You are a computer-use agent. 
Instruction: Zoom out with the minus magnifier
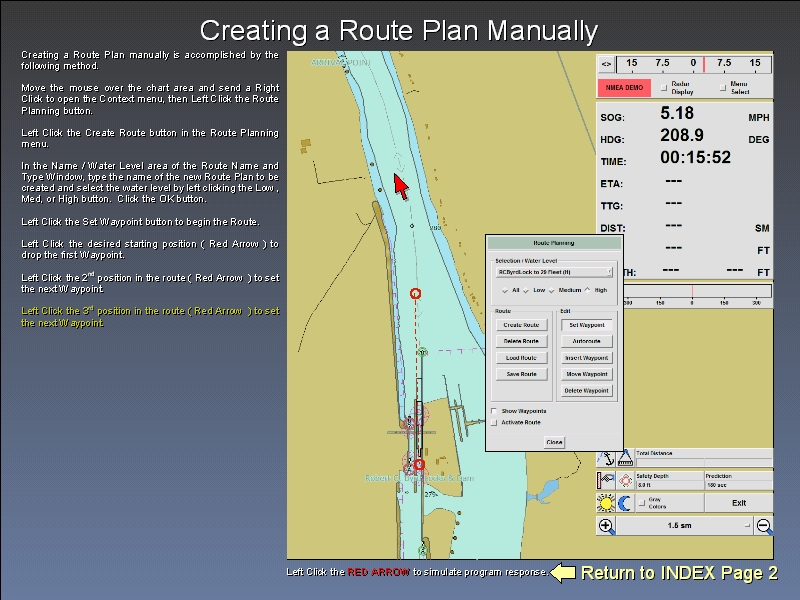(x=764, y=525)
